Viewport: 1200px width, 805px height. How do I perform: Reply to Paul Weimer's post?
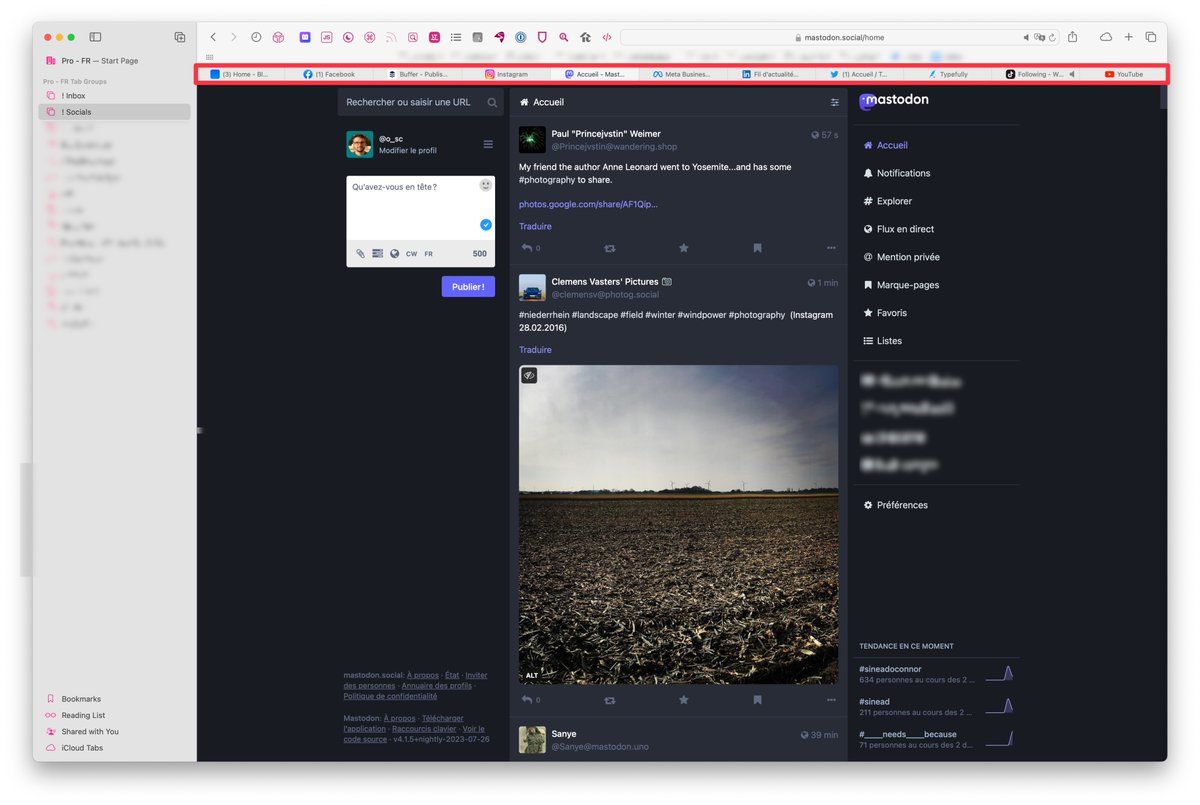click(x=527, y=248)
